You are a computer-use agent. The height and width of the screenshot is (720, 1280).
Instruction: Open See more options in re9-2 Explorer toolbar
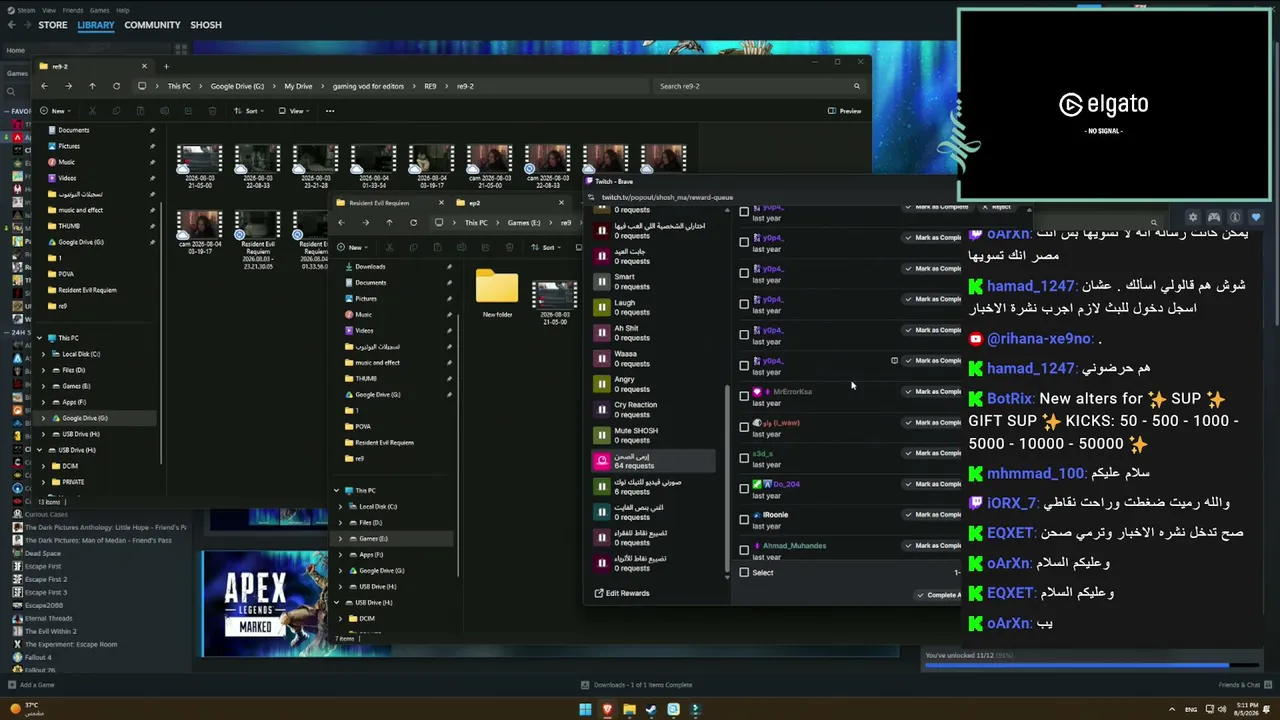pos(330,111)
